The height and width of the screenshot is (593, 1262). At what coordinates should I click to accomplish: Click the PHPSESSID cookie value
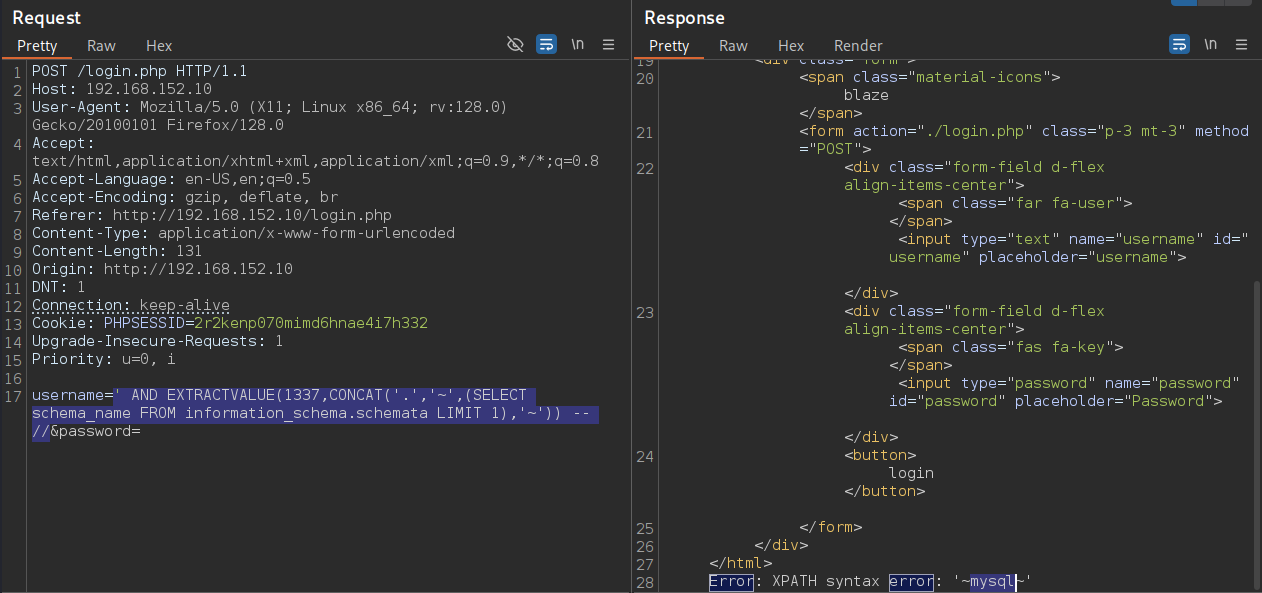311,324
